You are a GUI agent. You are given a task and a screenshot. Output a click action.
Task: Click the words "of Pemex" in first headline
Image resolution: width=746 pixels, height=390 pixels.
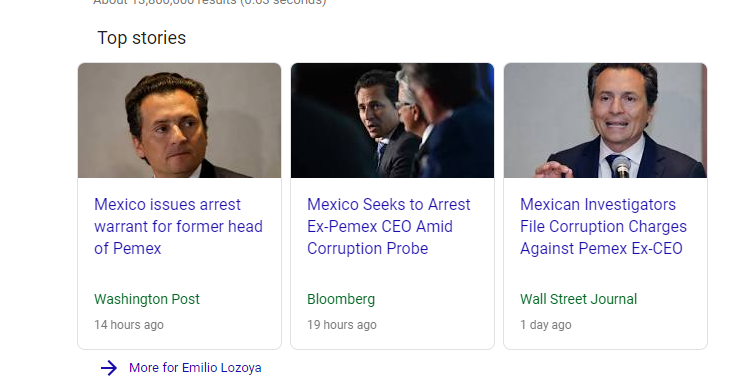point(128,248)
